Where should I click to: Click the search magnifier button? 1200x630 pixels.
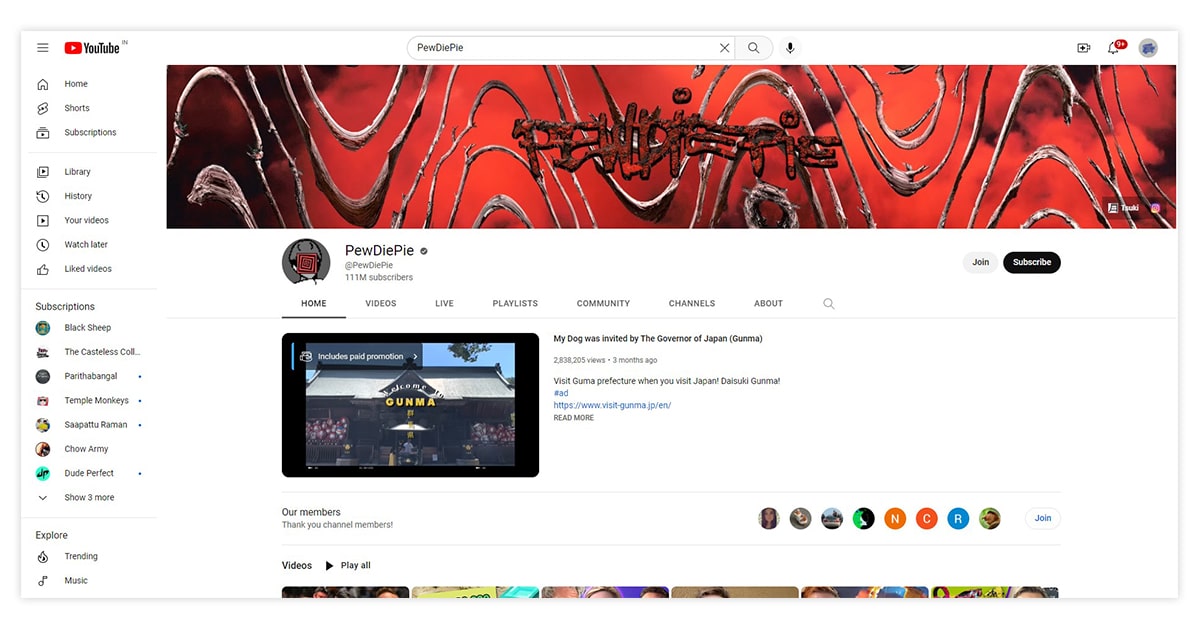point(753,48)
